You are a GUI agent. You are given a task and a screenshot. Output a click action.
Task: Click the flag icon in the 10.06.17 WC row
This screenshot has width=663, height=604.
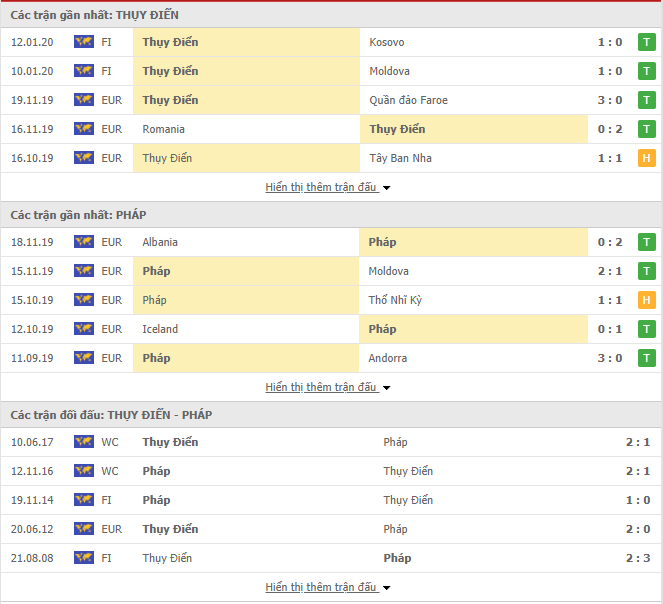point(84,442)
